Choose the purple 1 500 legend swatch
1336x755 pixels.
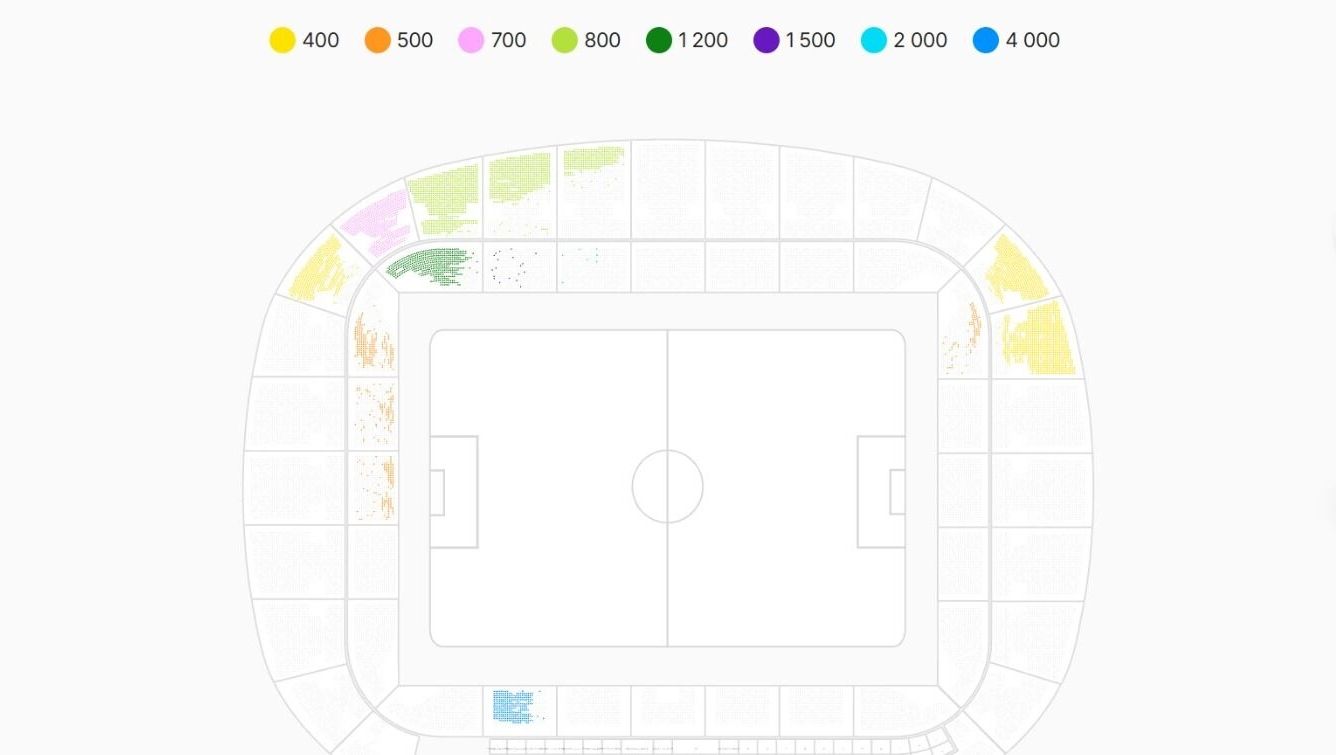pos(766,41)
